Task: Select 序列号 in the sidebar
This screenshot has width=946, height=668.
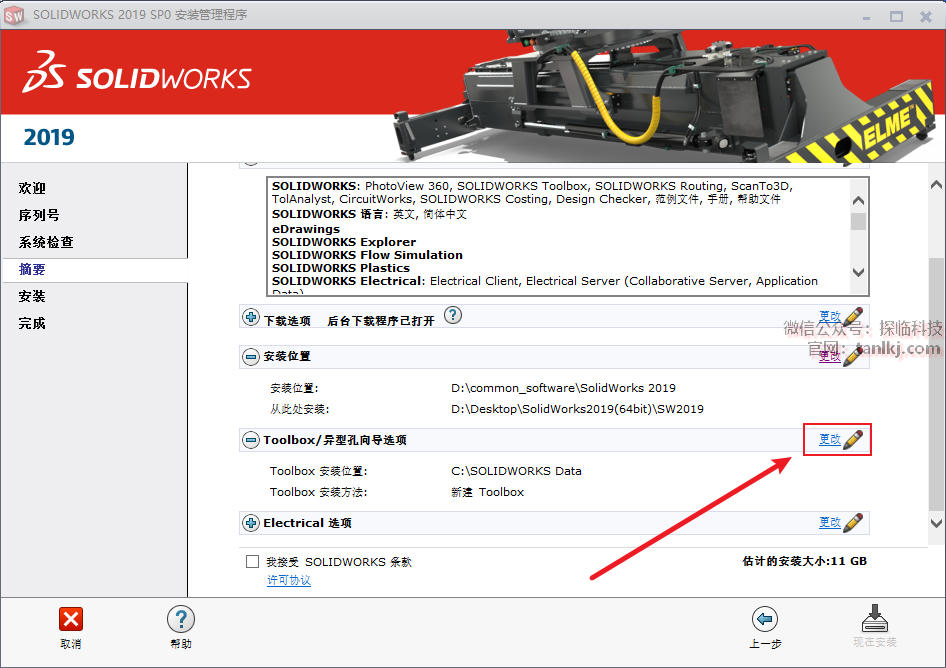Action: pyautogui.click(x=39, y=215)
